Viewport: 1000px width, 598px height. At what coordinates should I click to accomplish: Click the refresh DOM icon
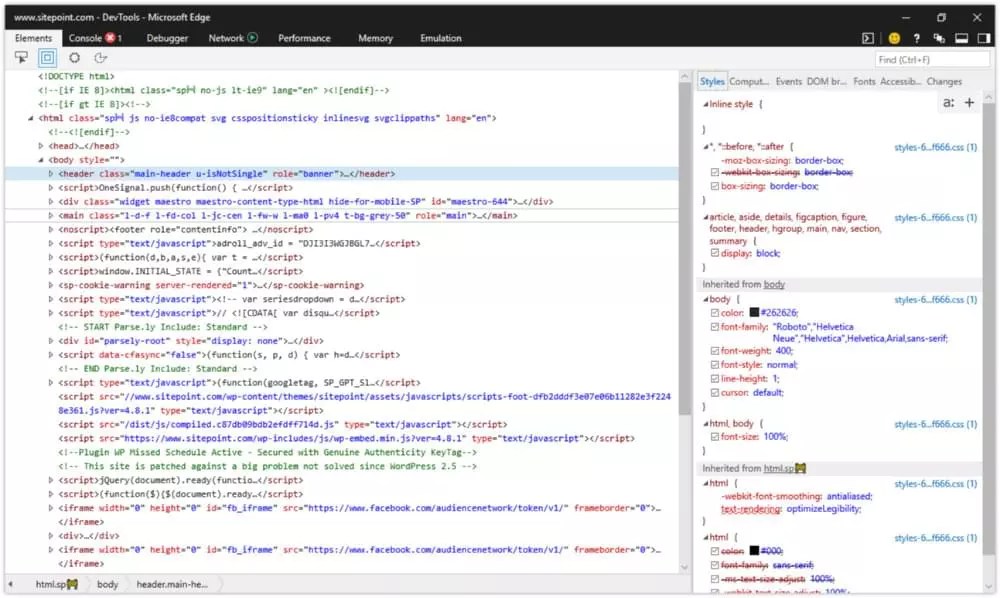click(x=101, y=57)
